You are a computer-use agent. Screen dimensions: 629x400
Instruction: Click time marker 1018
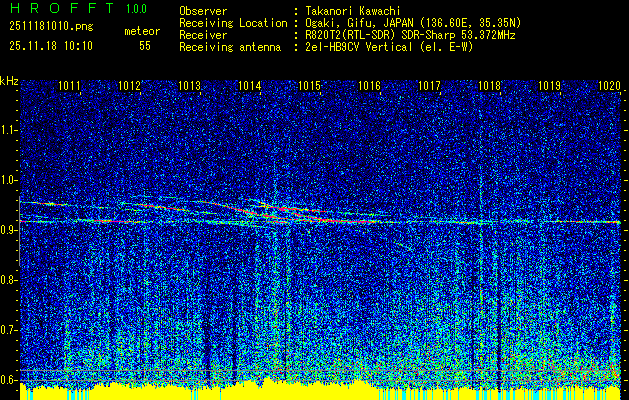click(x=489, y=85)
